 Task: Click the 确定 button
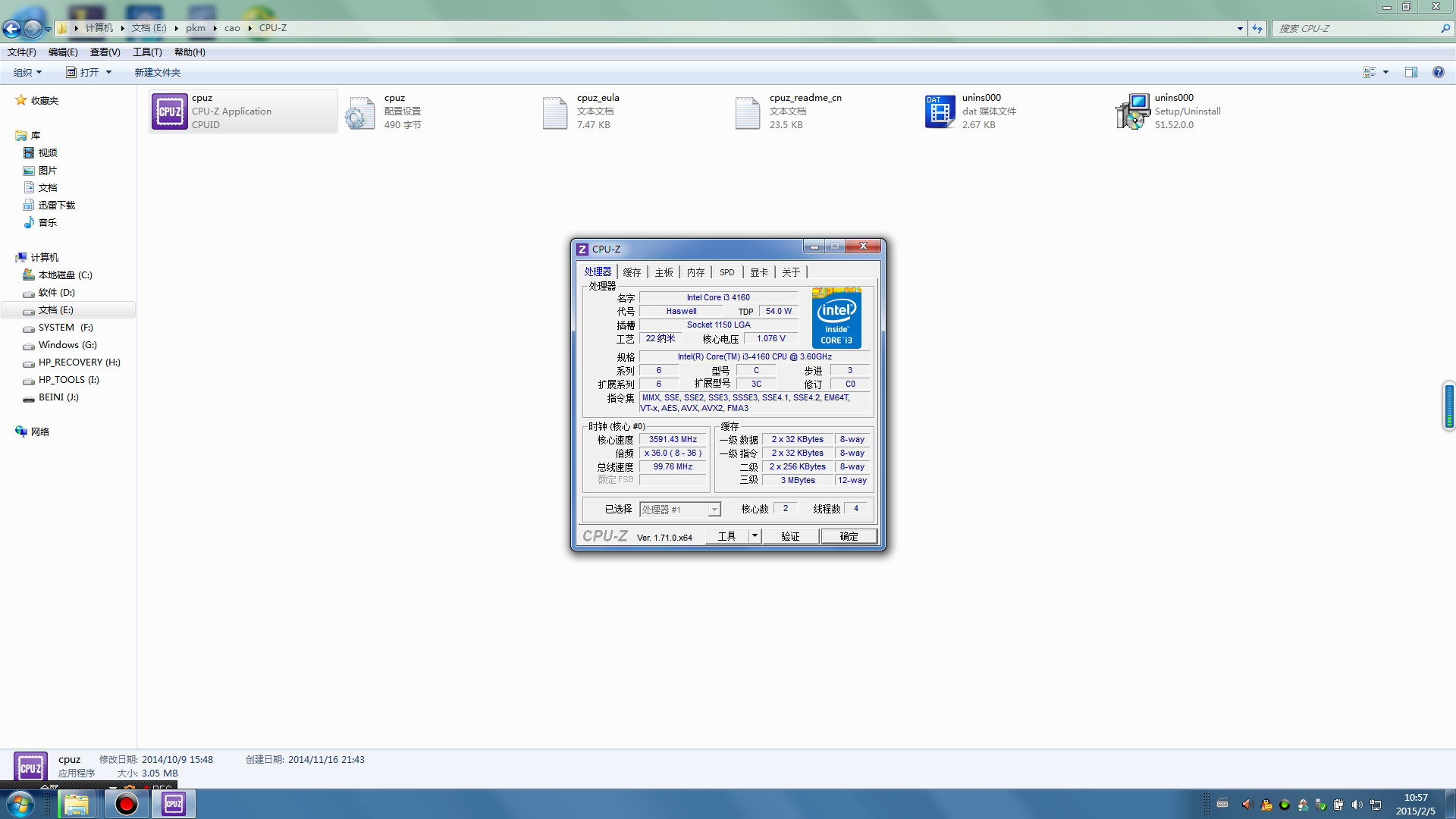tap(849, 536)
